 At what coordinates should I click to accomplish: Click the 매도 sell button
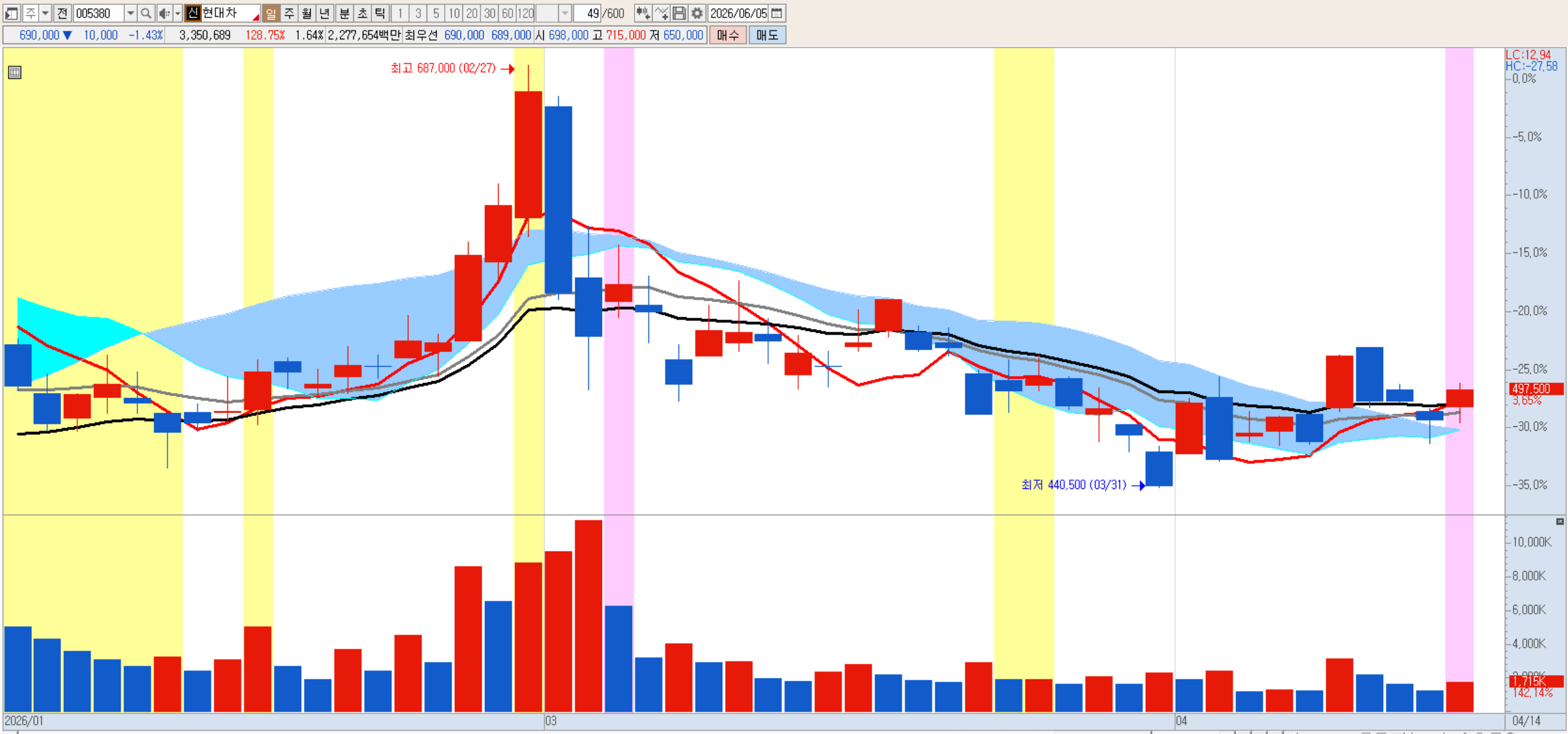(767, 35)
